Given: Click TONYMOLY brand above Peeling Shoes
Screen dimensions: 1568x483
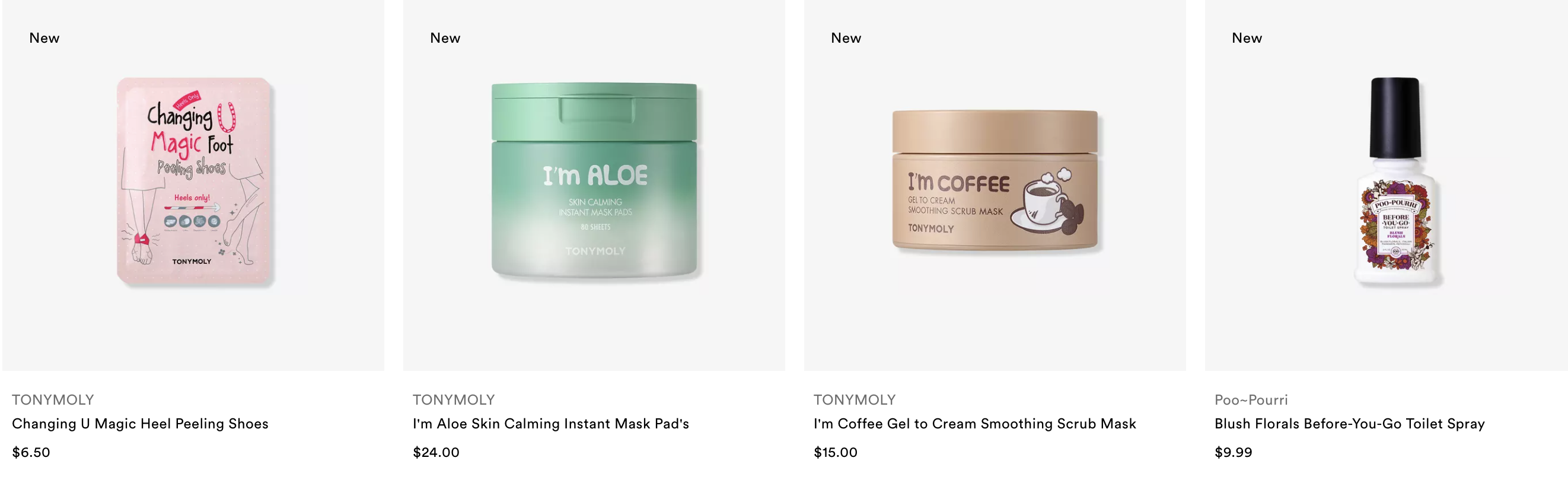Looking at the screenshot, I should click(x=53, y=399).
